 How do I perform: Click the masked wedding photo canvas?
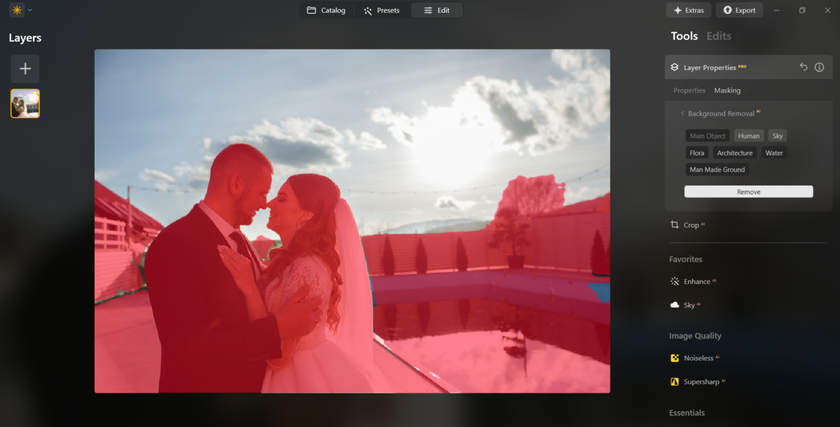pyautogui.click(x=352, y=221)
